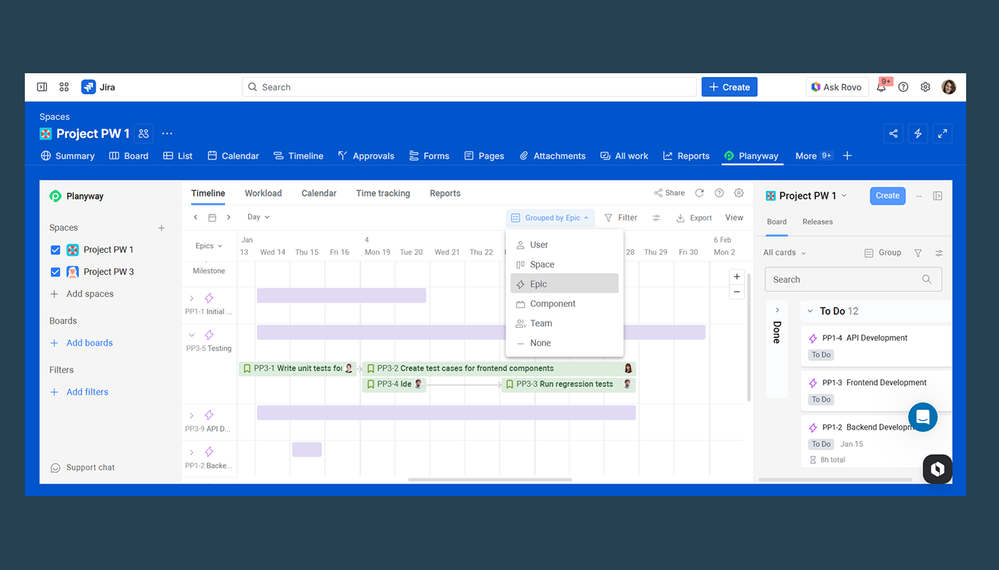Click the board panel Search field
The width and height of the screenshot is (999, 570).
coord(853,280)
